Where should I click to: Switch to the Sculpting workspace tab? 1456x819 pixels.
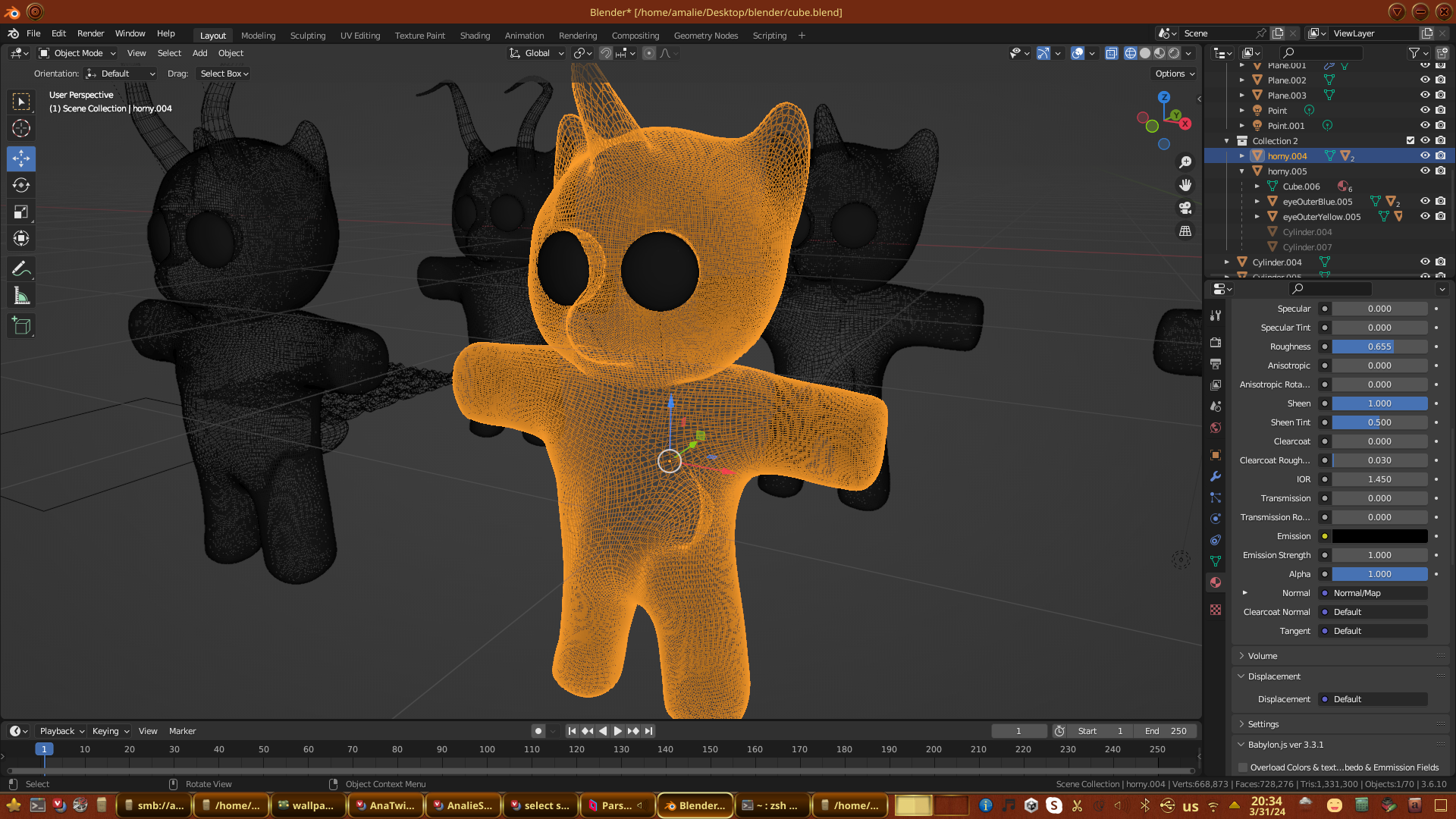pos(307,36)
